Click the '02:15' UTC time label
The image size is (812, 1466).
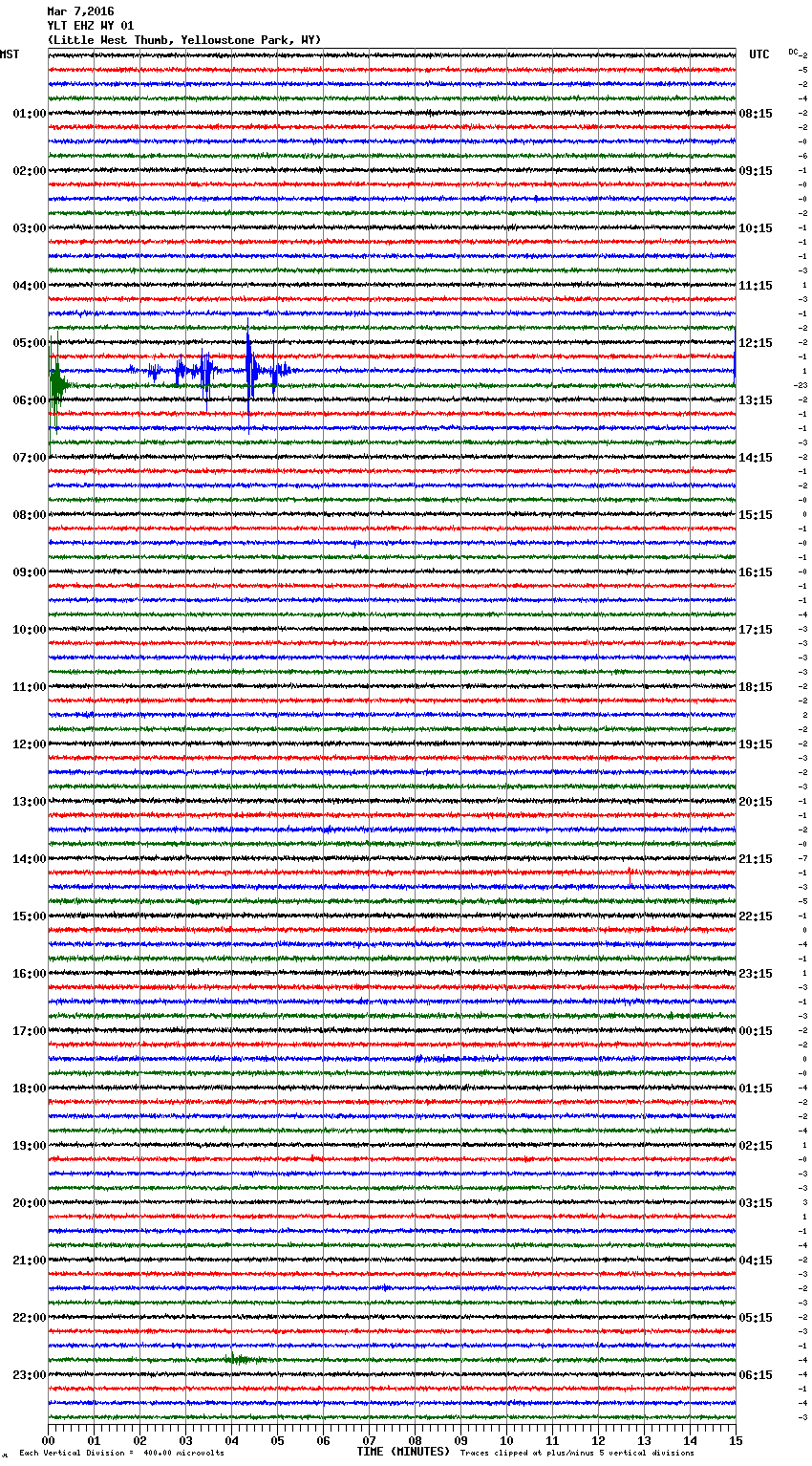756,1146
